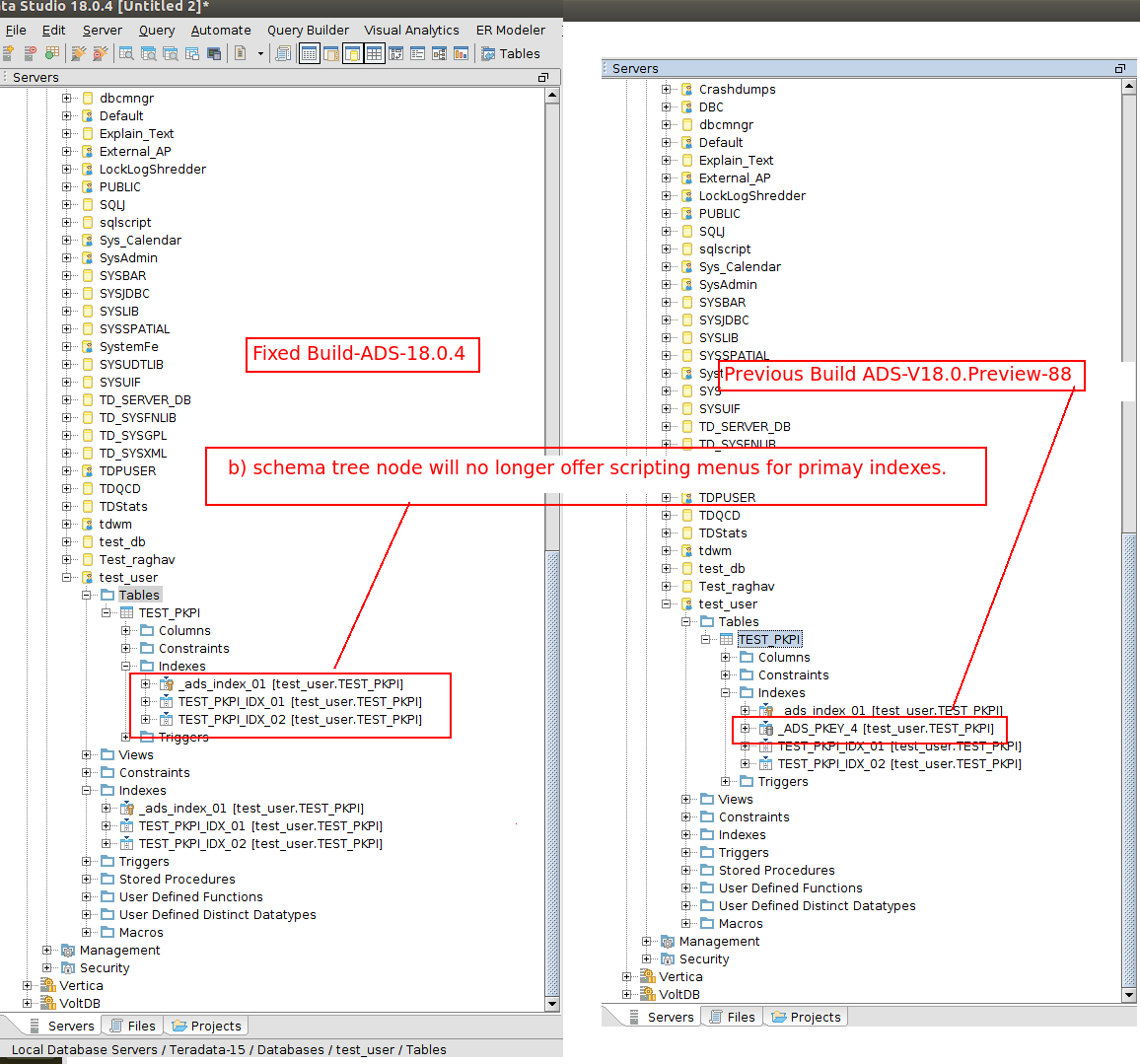Select the LockLogShredder database in left tree
1140x1064 pixels.
tap(153, 169)
